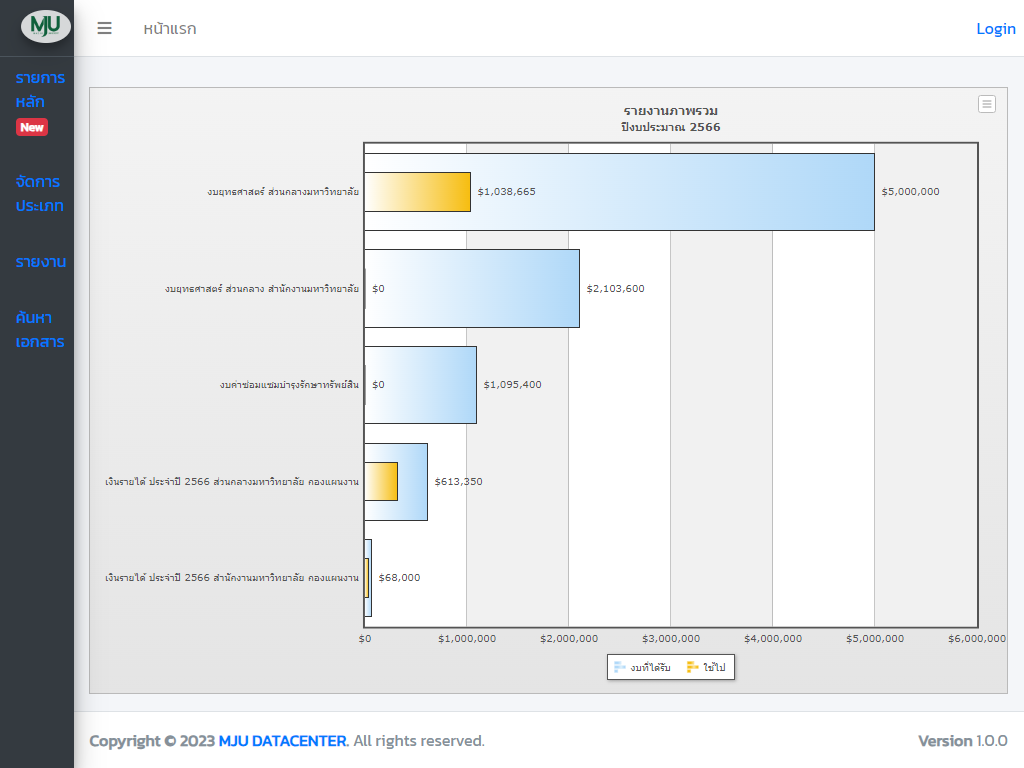Click the red New badge
Screen dimensions: 1024x768
32,127
